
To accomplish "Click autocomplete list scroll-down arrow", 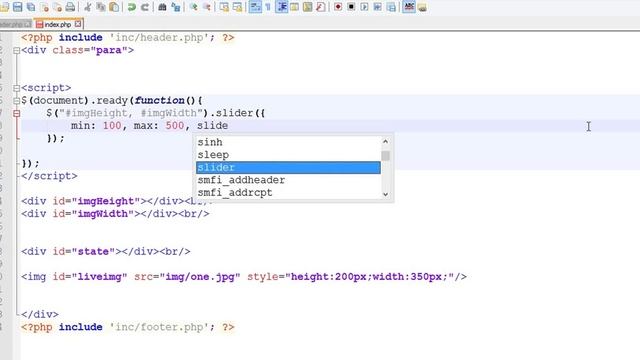I will (385, 194).
